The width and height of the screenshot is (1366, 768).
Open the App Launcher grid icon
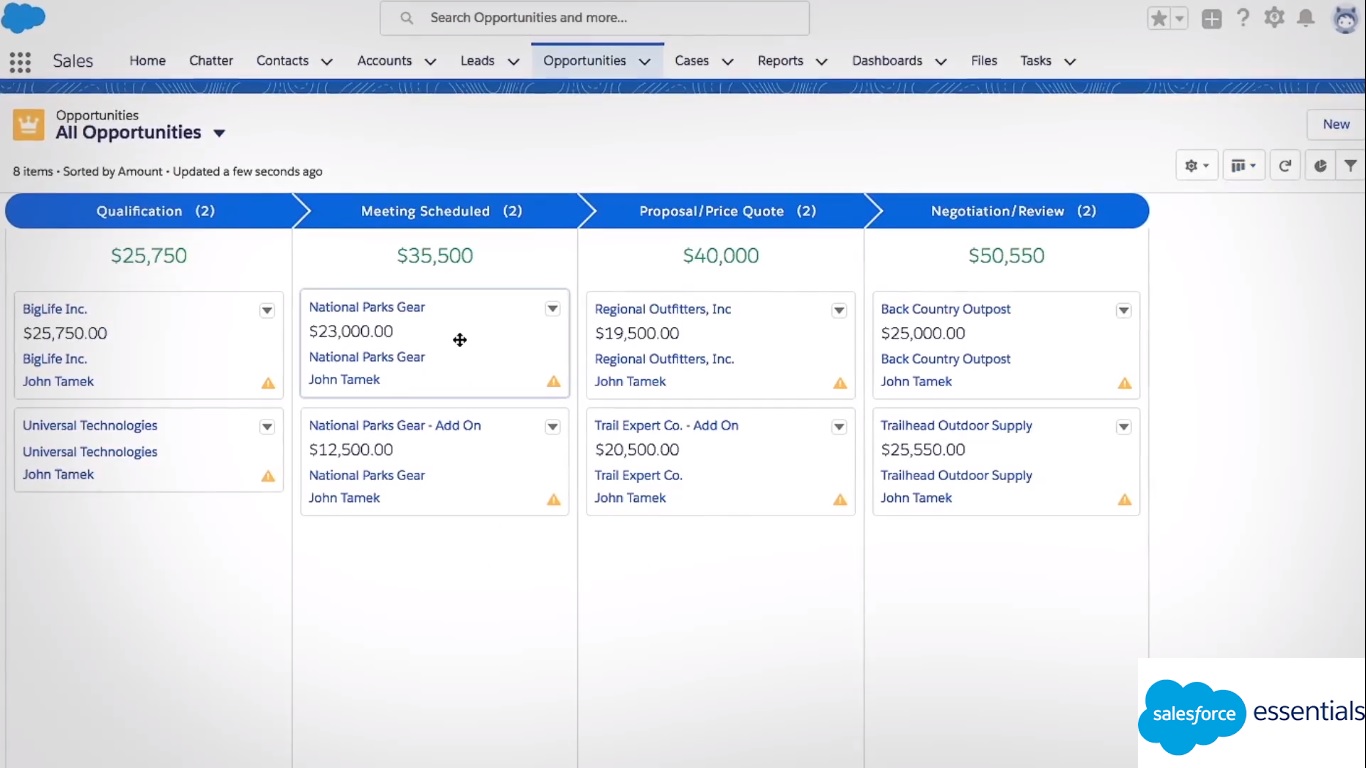tap(20, 61)
